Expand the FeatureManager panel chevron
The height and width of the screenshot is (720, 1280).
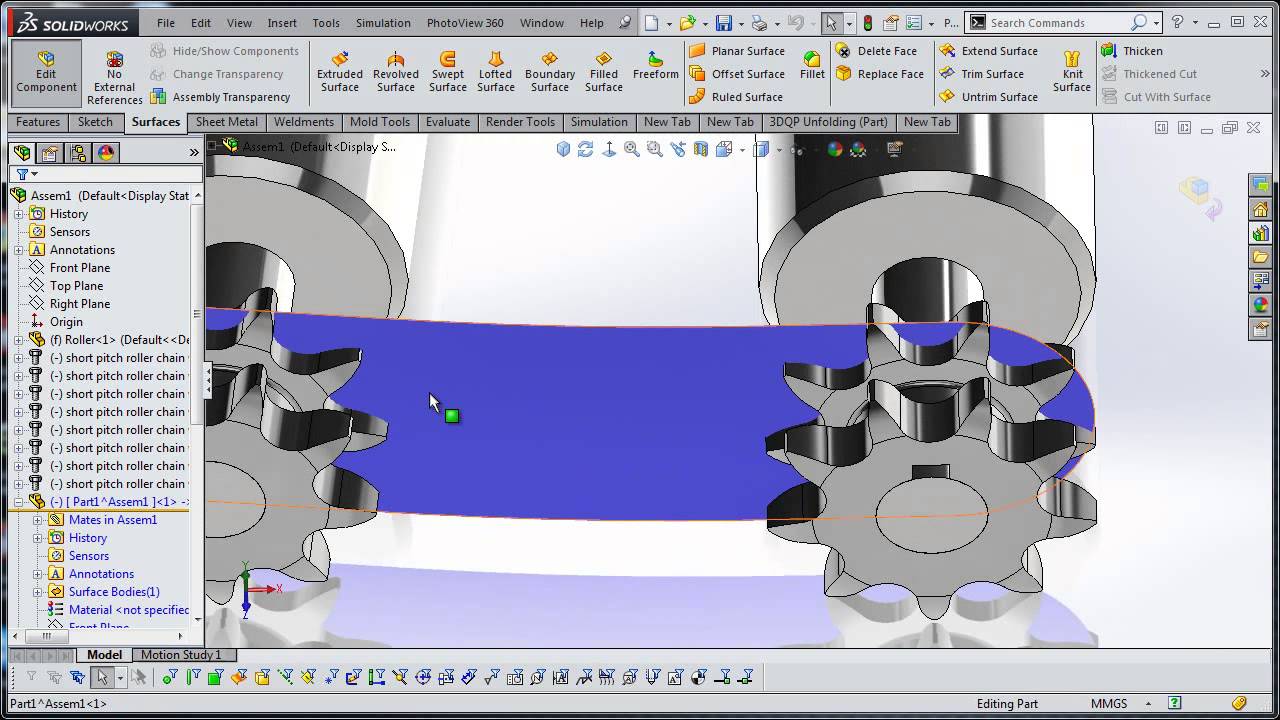pos(194,153)
